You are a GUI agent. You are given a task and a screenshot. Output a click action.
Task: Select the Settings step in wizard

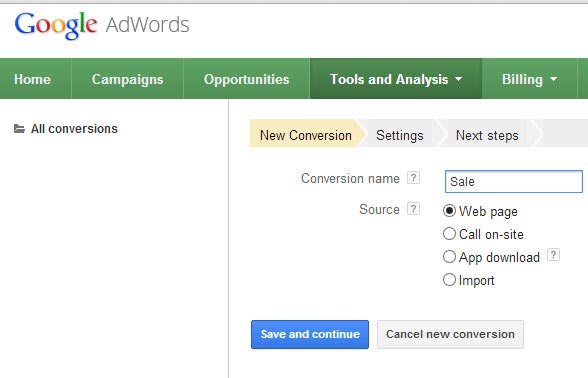[400, 135]
